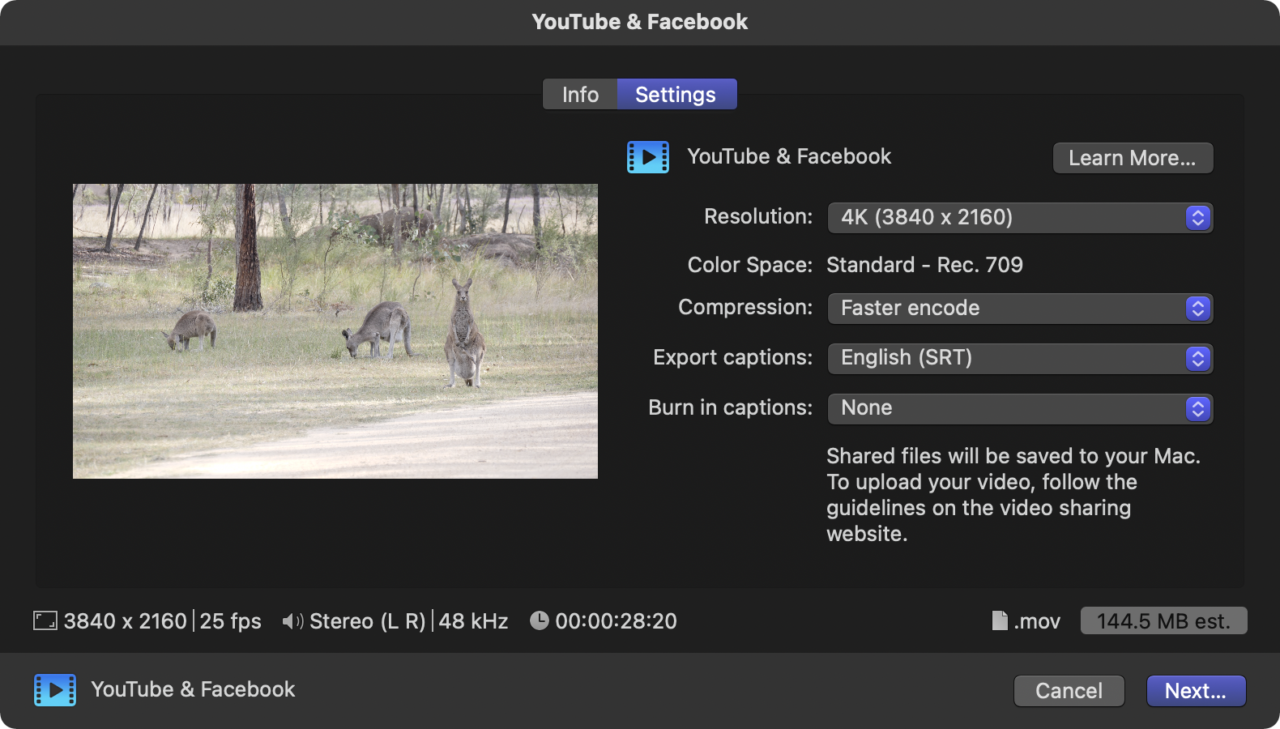Image resolution: width=1280 pixels, height=729 pixels.
Task: Click the 144.5 MB est. file size field
Action: (x=1164, y=621)
